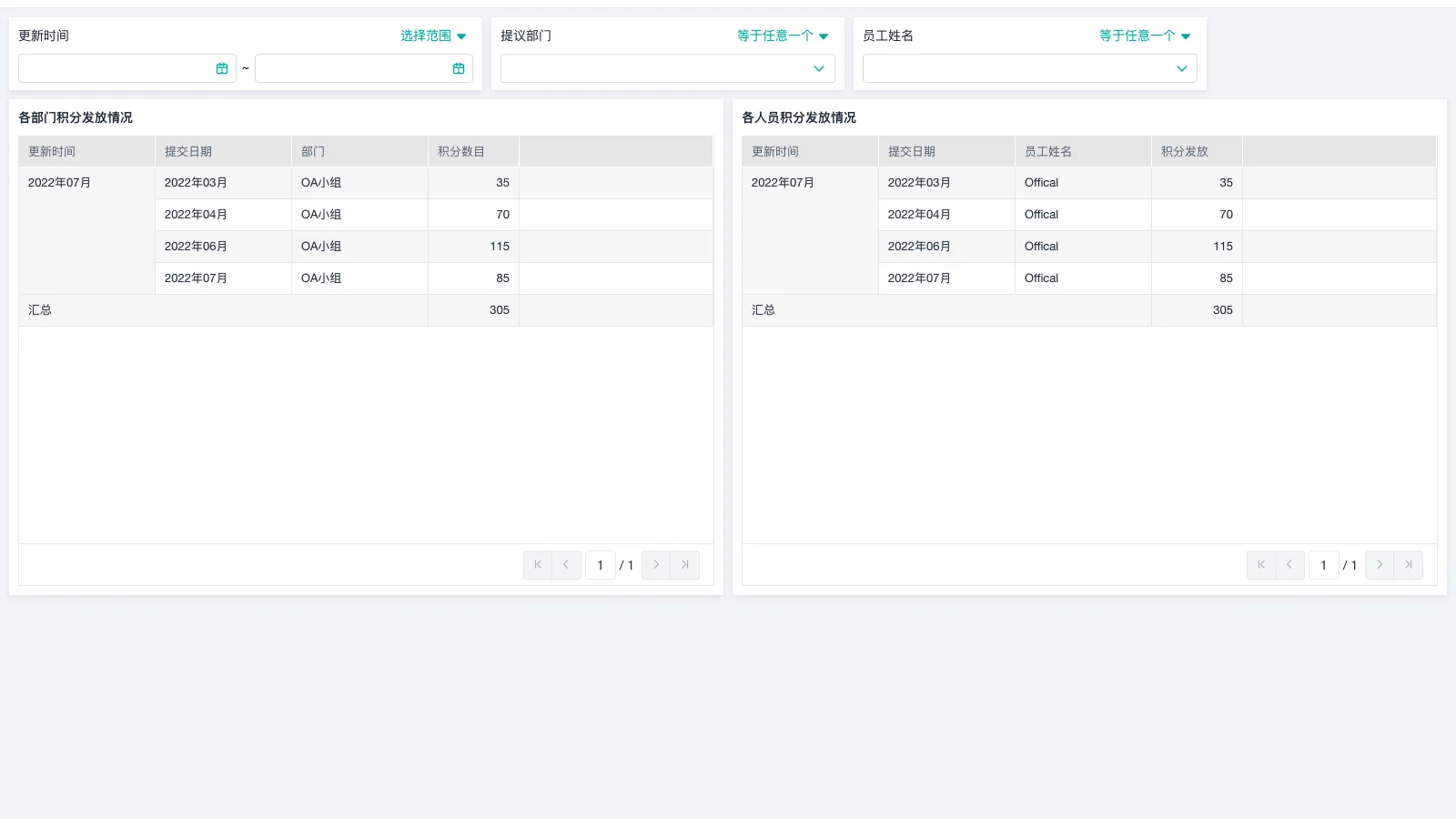1456x819 pixels.
Task: Go to previous page in department table
Action: pyautogui.click(x=566, y=565)
